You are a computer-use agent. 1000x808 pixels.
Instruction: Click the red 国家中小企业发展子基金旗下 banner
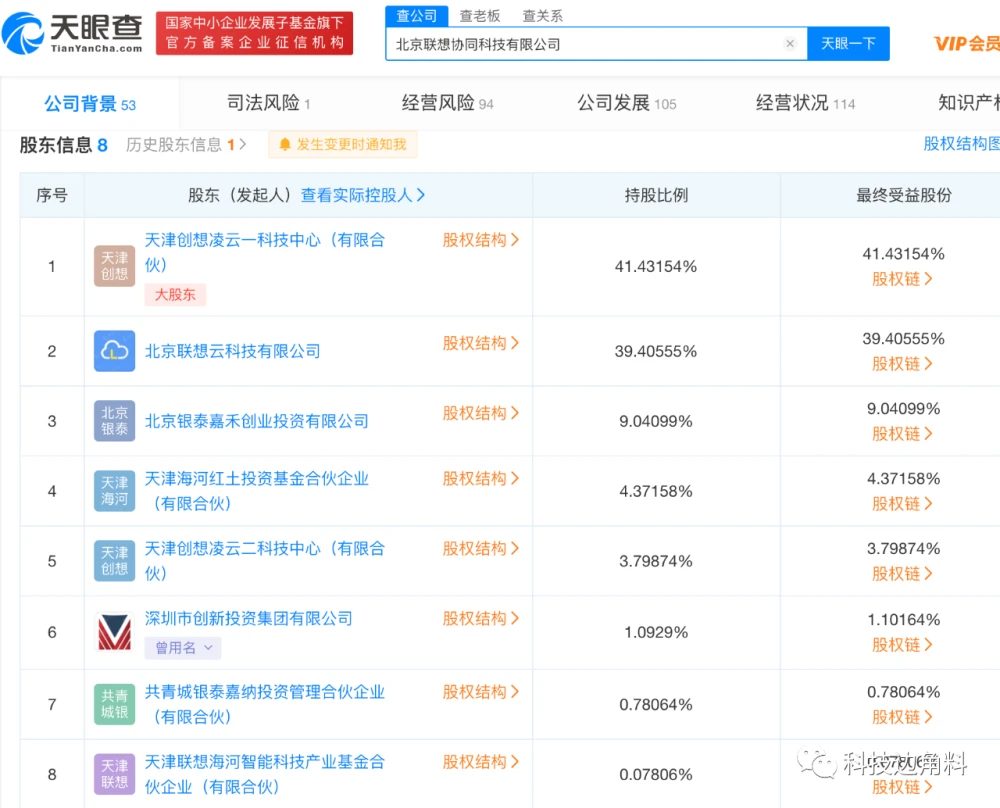254,33
